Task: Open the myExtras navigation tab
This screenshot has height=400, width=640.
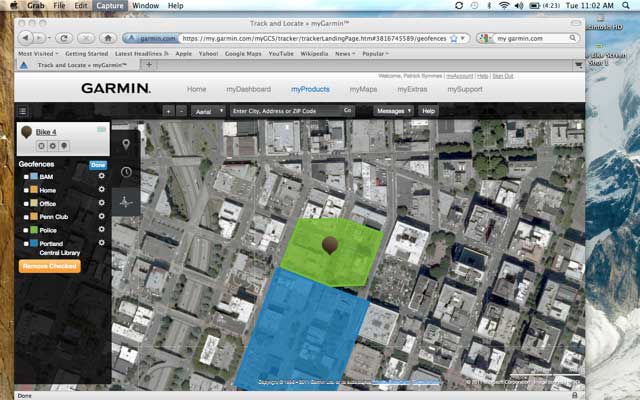Action: click(412, 89)
